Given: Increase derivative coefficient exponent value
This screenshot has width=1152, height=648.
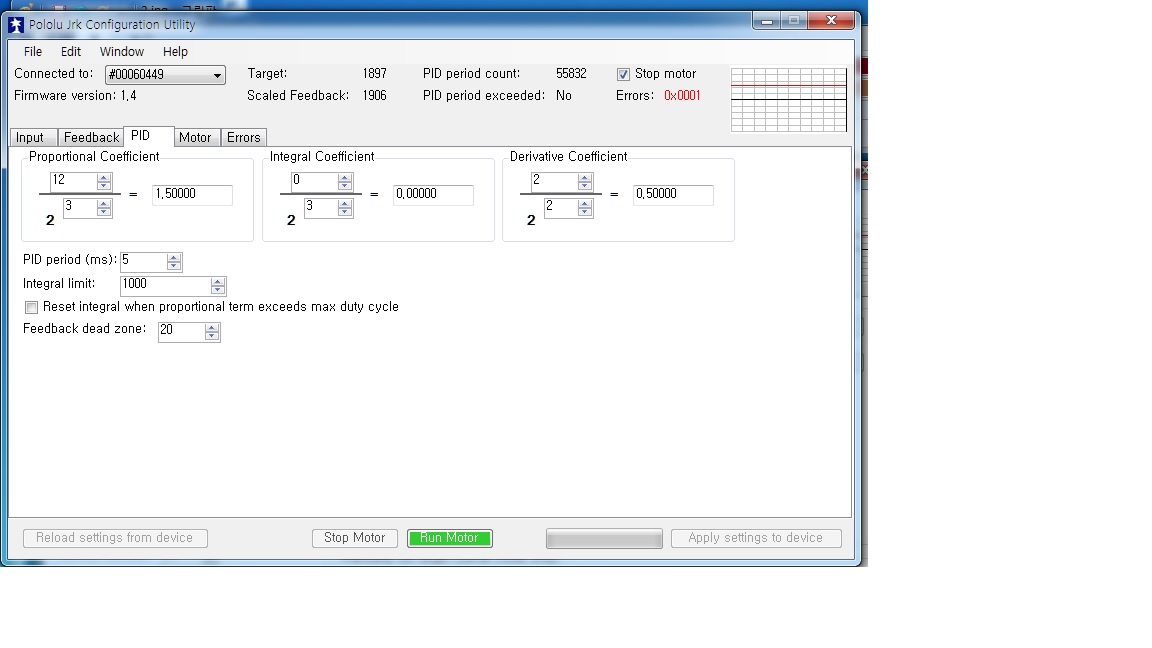Looking at the screenshot, I should click(x=585, y=204).
